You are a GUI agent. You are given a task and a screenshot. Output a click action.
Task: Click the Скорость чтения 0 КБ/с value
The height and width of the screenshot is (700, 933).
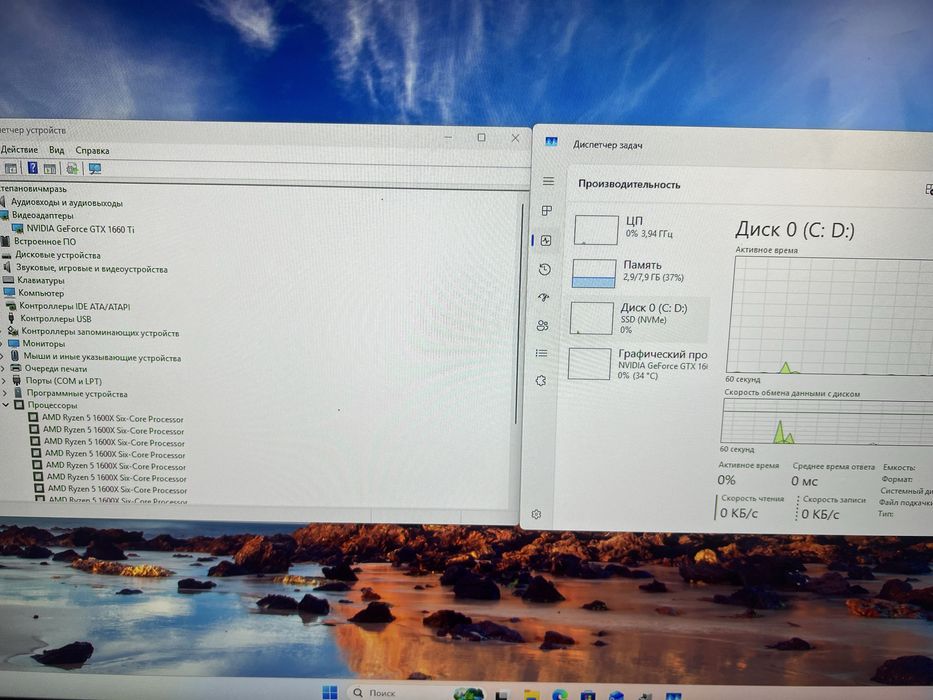coord(738,513)
